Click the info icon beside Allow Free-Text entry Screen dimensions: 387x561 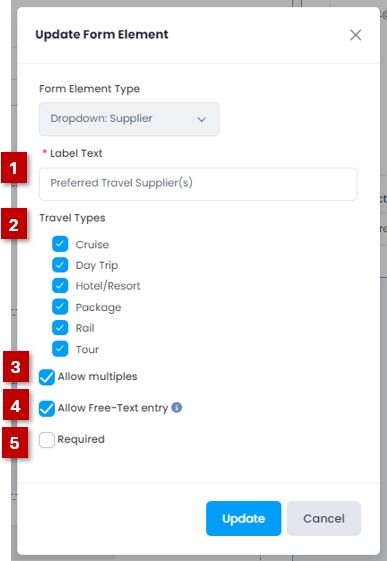pos(177,407)
